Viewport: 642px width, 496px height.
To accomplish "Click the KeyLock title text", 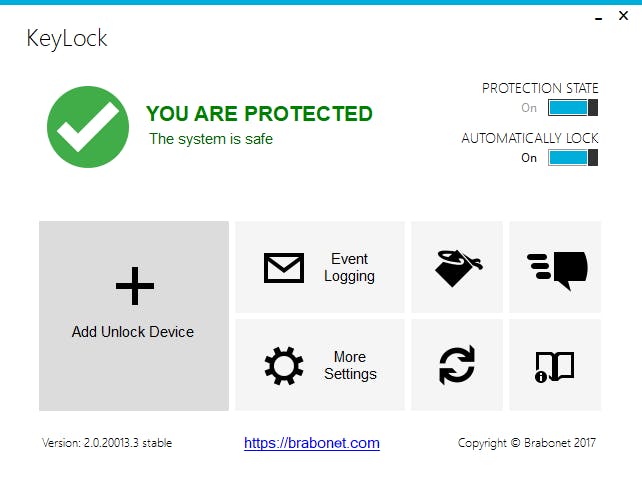I will [x=66, y=40].
